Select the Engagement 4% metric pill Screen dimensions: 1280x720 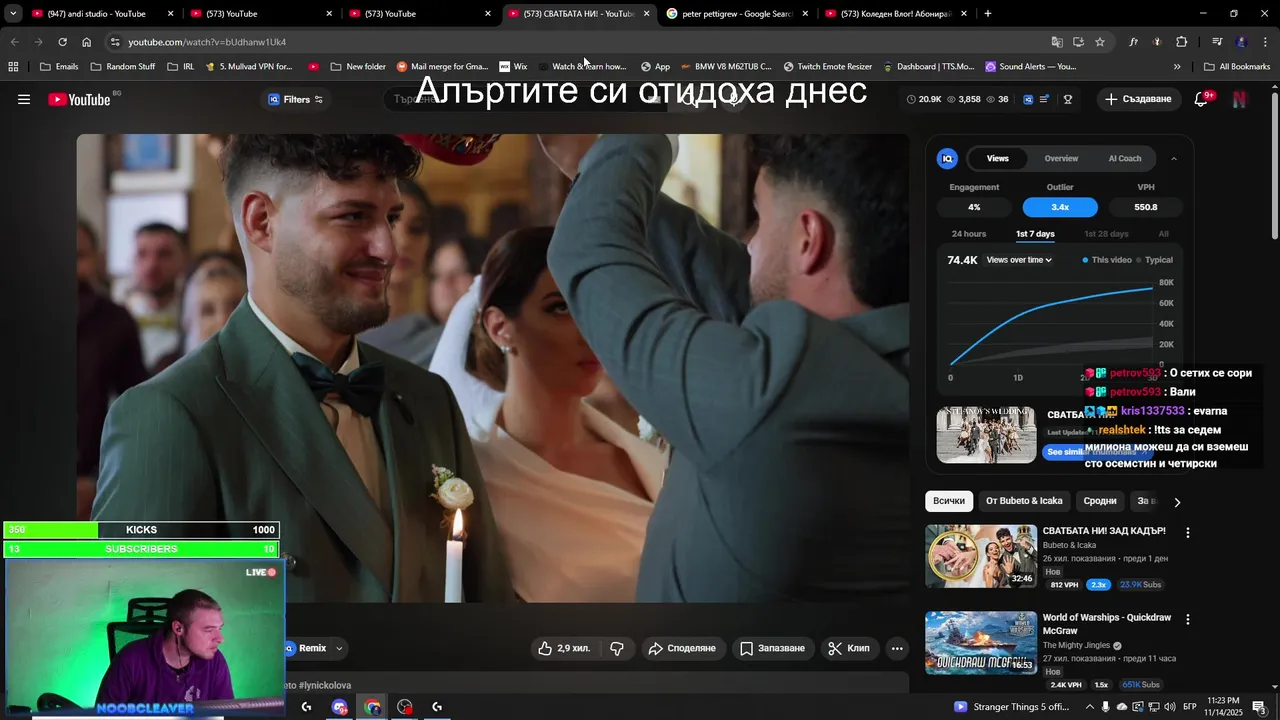974,207
